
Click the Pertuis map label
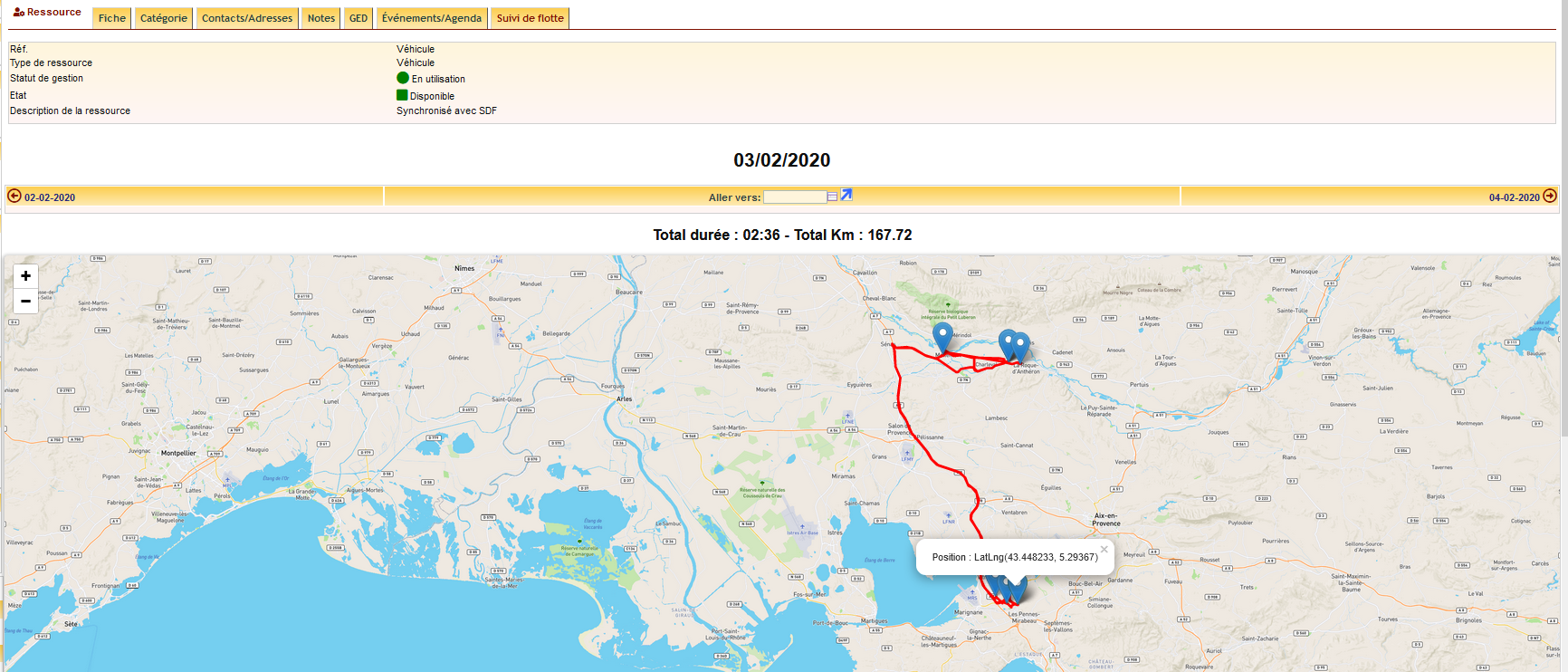pyautogui.click(x=1139, y=384)
